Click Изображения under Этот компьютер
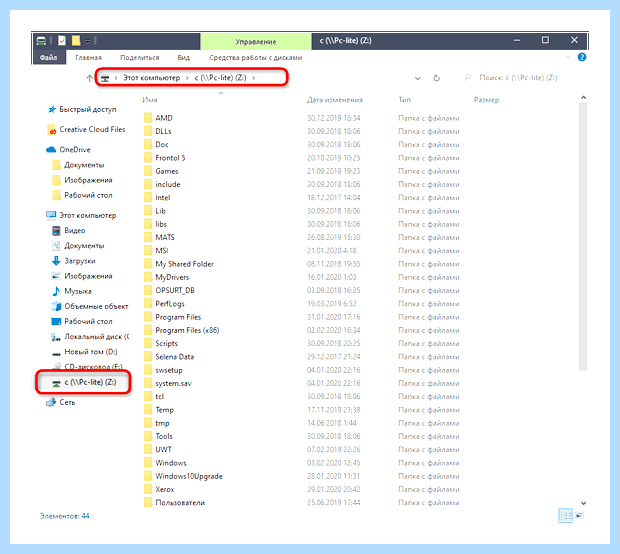This screenshot has width=620, height=554. coord(82,276)
